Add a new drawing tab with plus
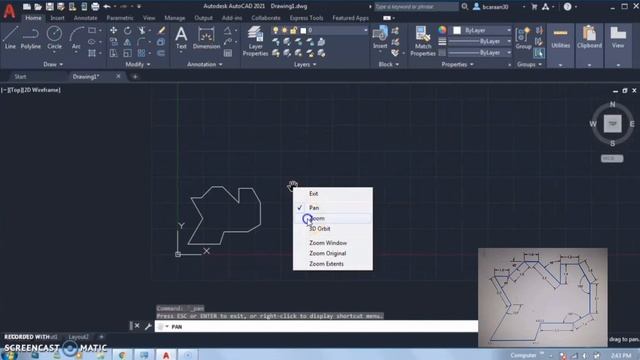The height and width of the screenshot is (360, 640). pos(135,76)
